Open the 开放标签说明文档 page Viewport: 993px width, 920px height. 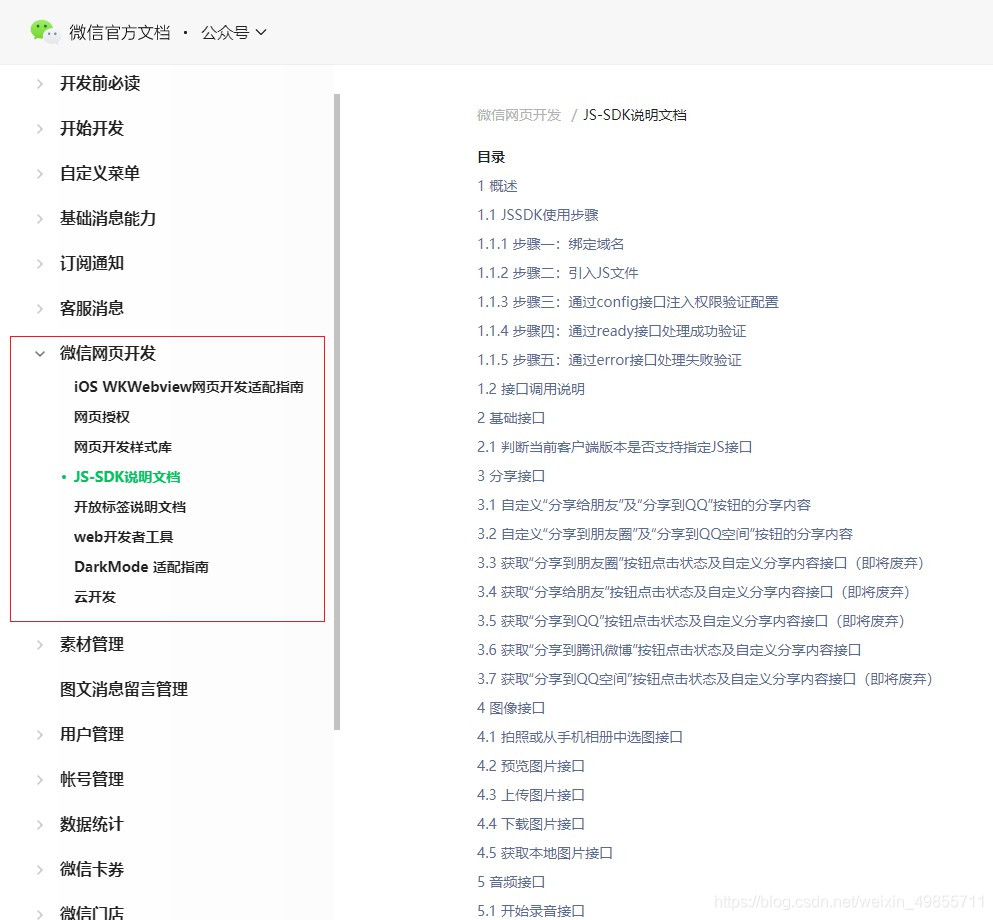130,507
